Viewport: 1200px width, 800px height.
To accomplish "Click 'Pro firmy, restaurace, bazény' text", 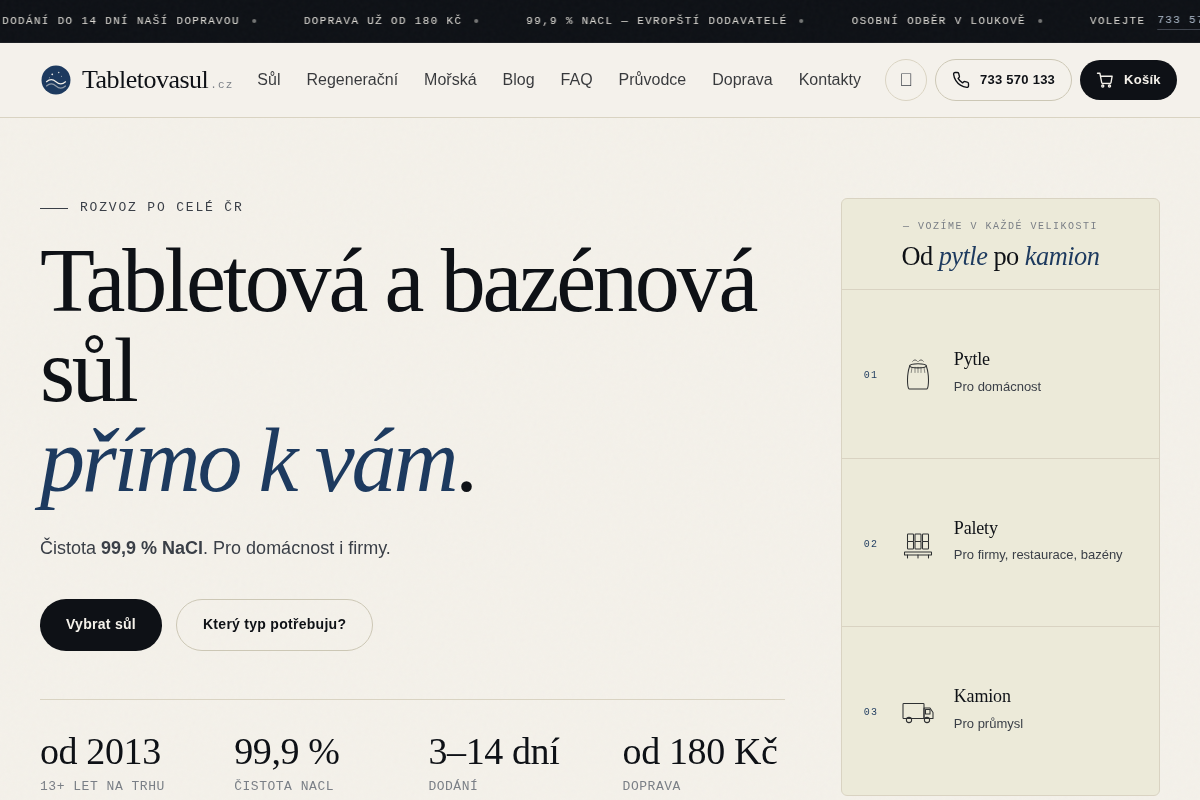I will point(1038,555).
